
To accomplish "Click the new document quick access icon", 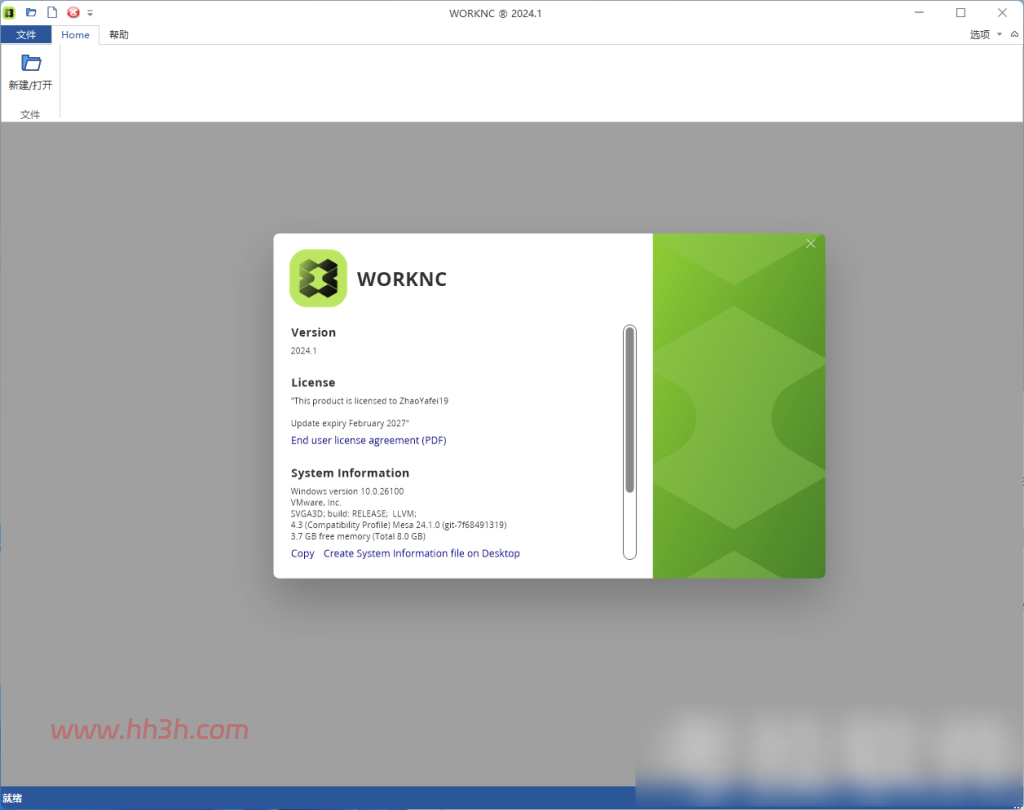I will (52, 12).
